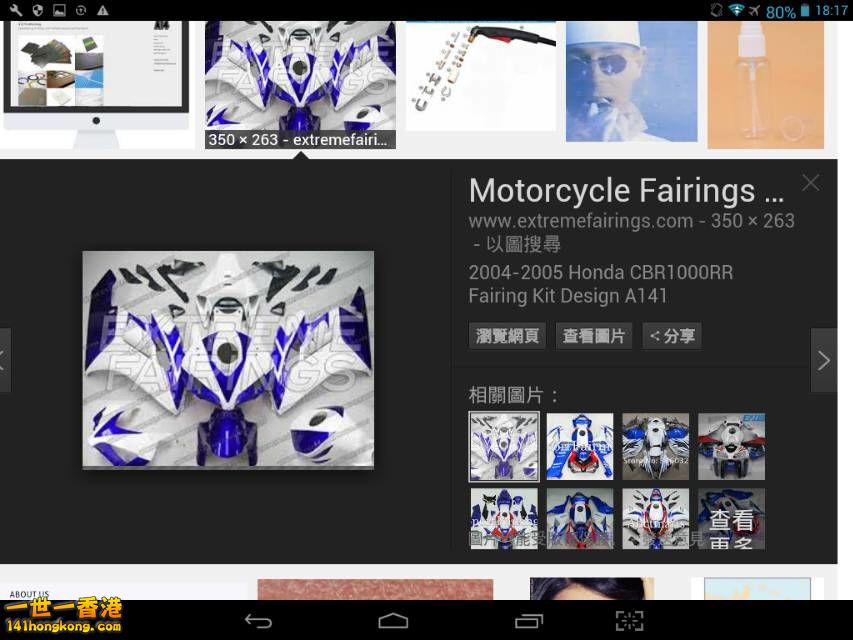Tap the warning triangle notification icon
This screenshot has height=640, width=853.
pos(102,10)
